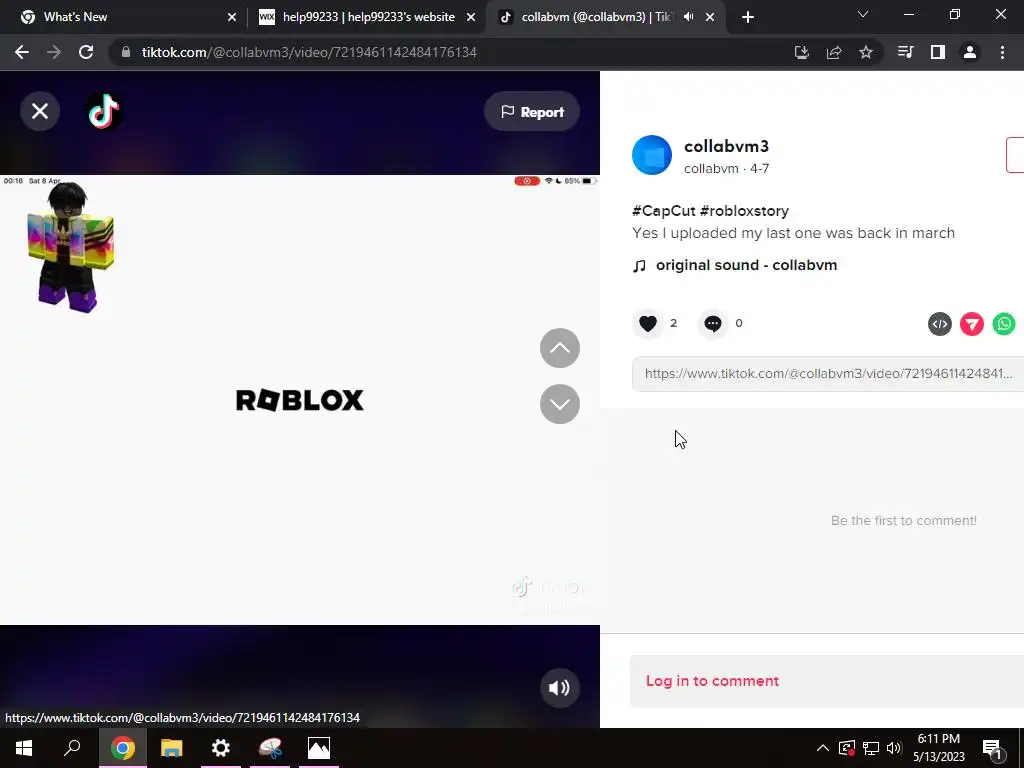Open Chrome from taskbar
The width and height of the screenshot is (1024, 768).
pos(123,748)
